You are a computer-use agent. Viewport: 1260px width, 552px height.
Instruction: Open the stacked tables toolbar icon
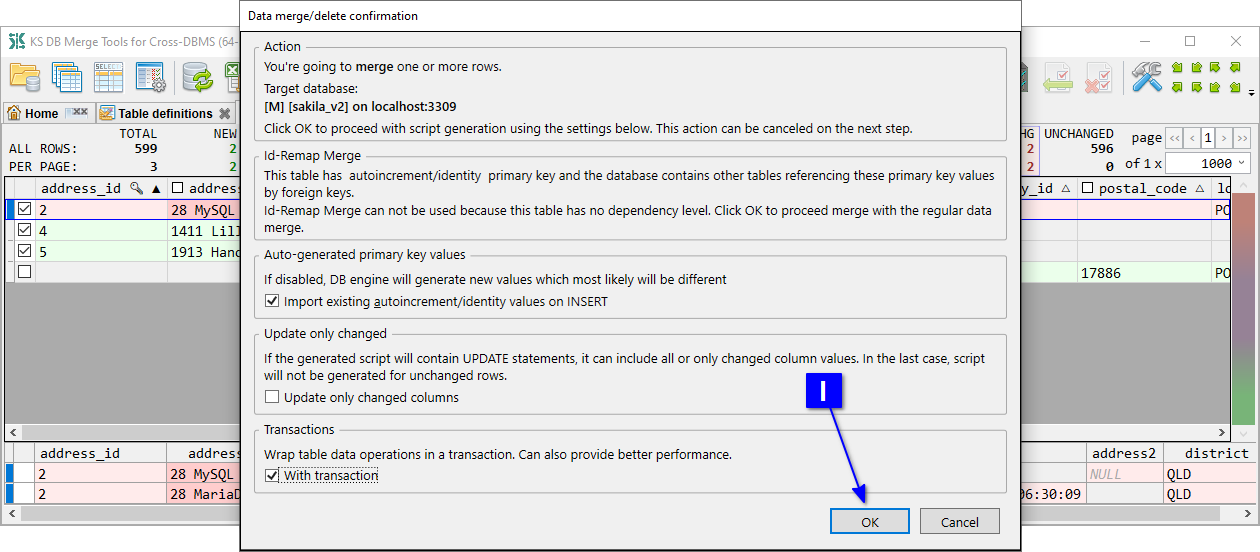67,76
